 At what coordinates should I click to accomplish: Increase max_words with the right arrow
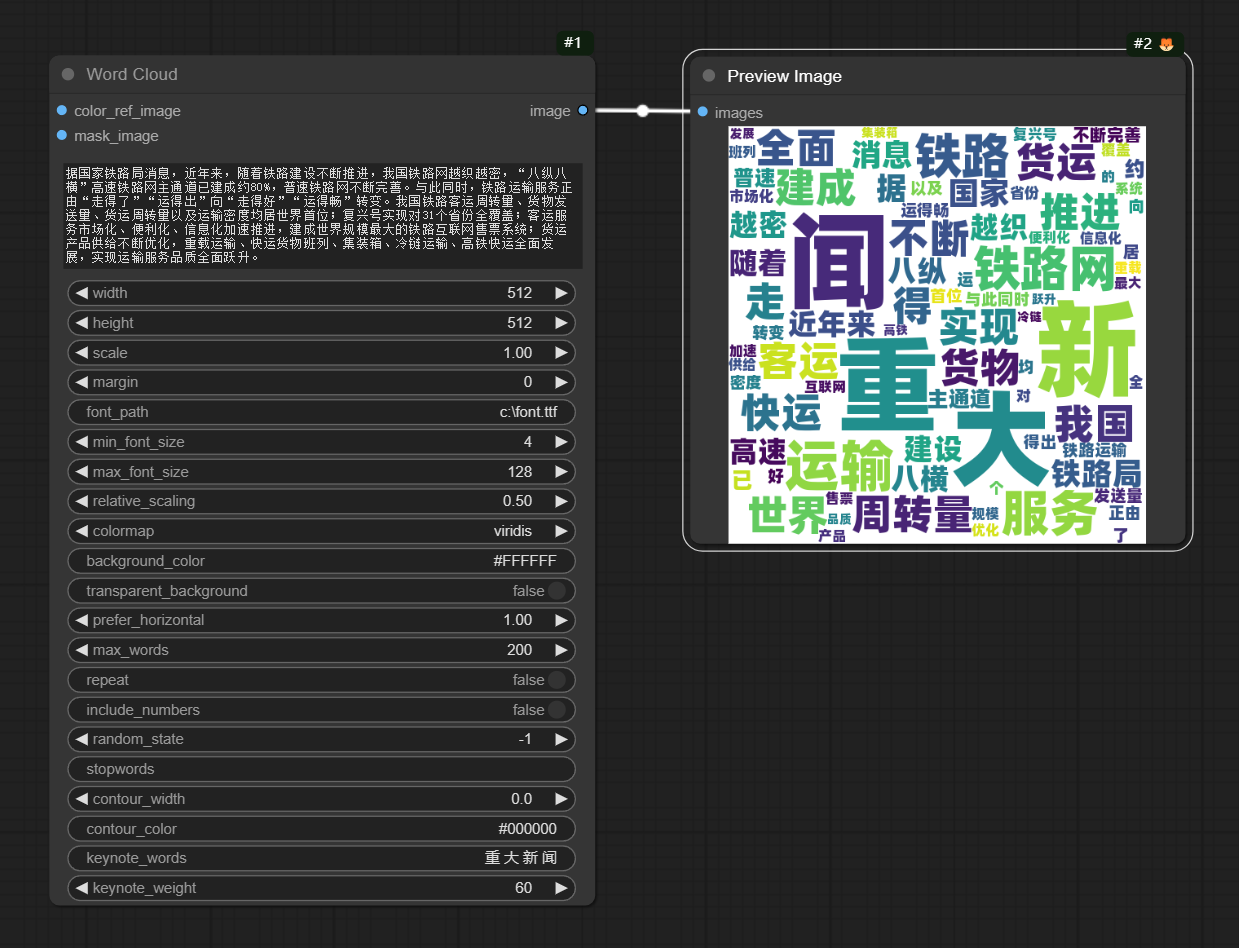click(x=562, y=650)
